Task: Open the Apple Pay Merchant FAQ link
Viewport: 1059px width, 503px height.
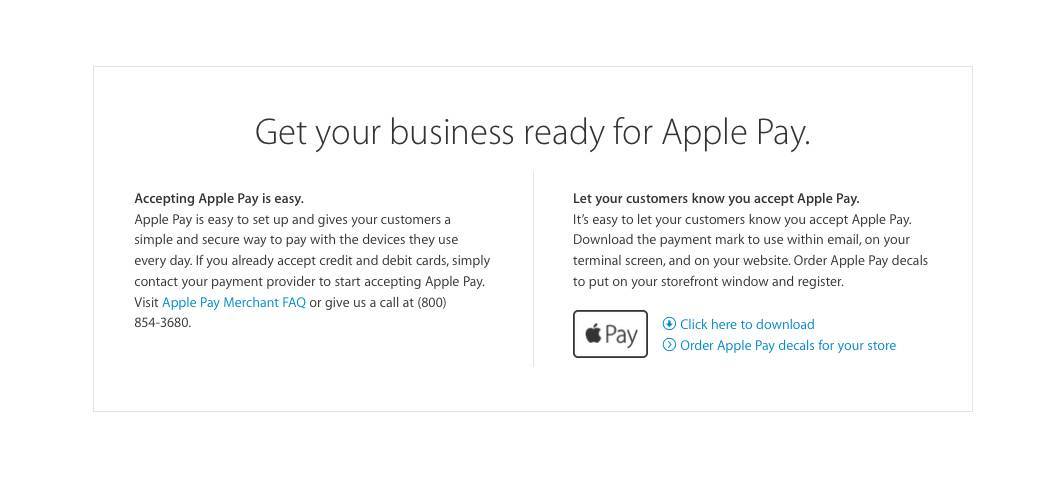Action: [234, 302]
